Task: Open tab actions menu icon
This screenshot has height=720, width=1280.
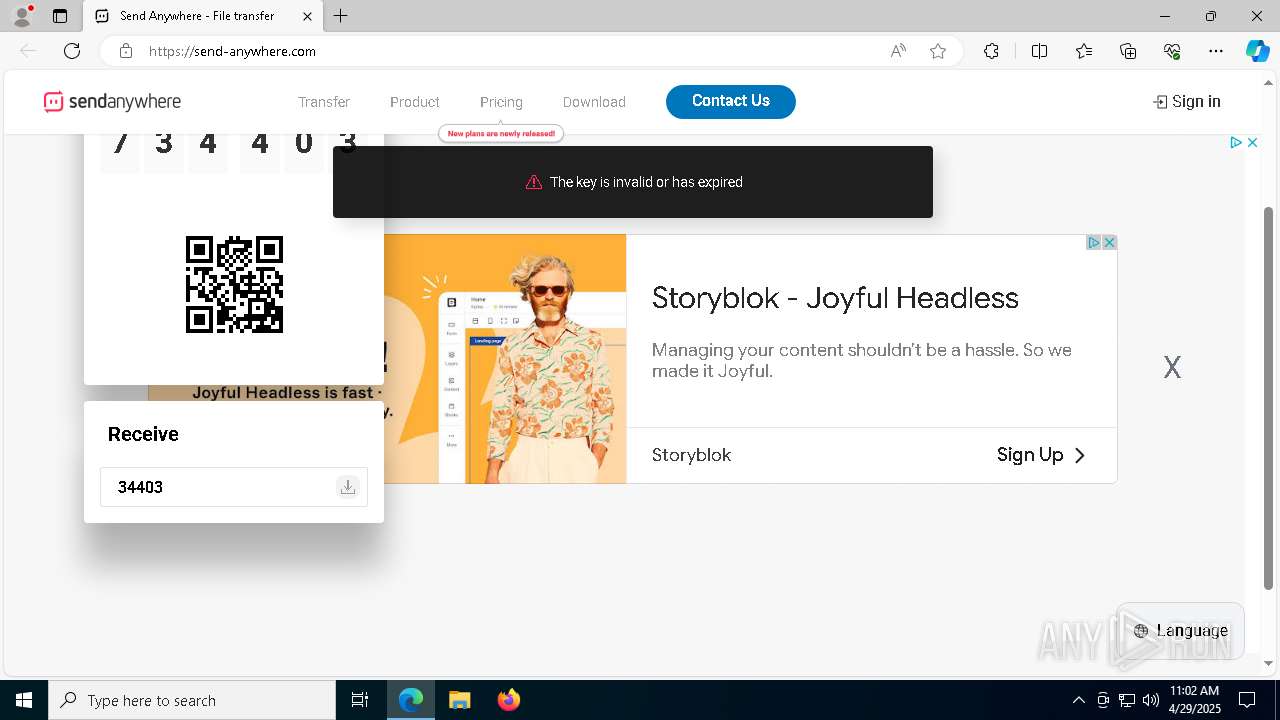Action: click(x=60, y=16)
